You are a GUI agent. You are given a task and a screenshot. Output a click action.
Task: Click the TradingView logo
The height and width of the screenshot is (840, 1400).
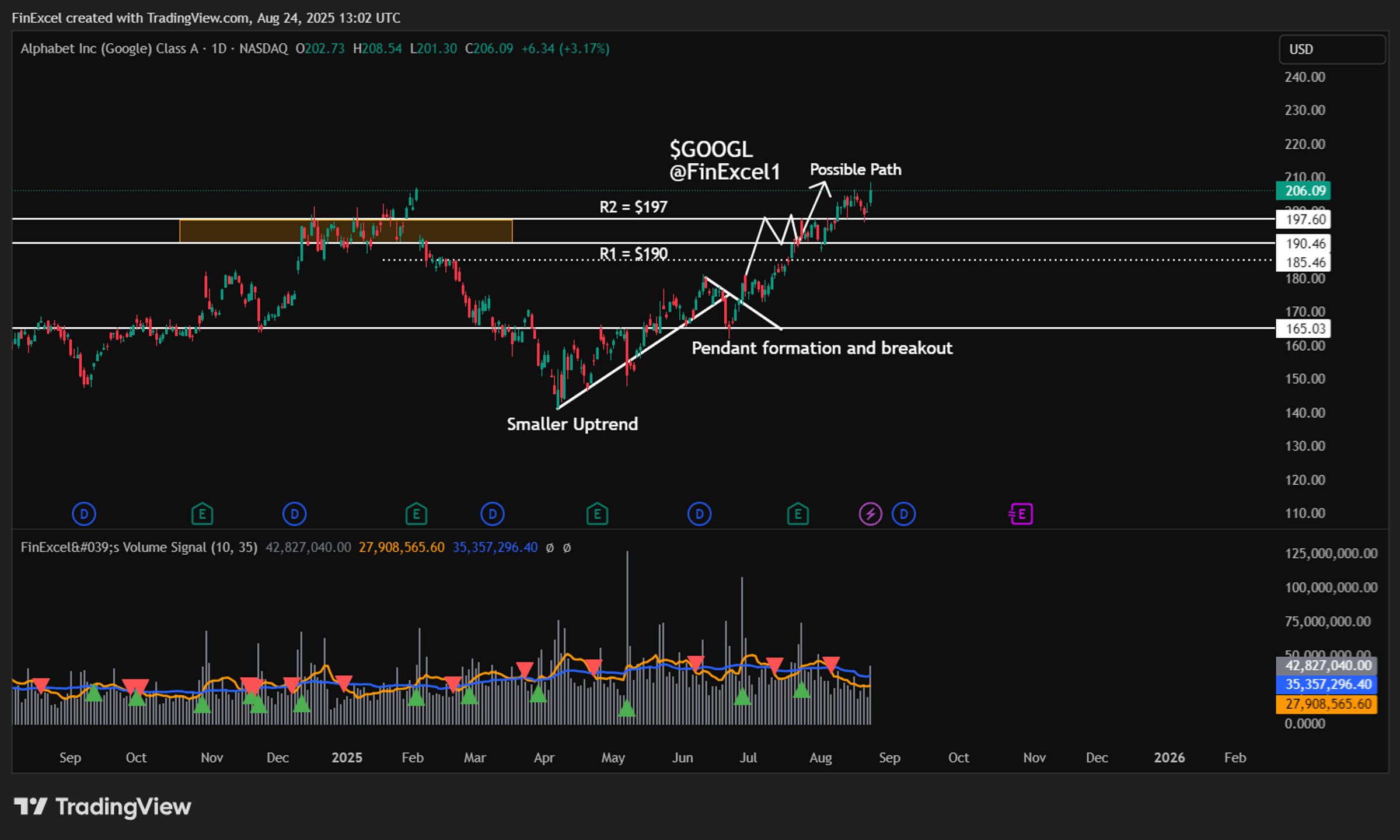click(x=103, y=807)
